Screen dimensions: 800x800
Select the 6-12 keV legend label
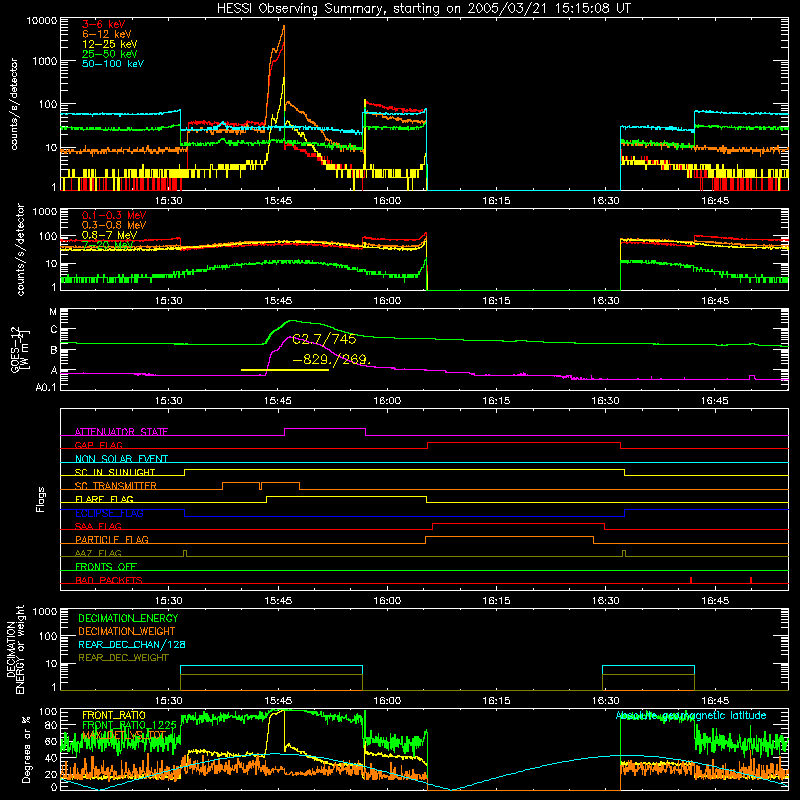pos(107,34)
